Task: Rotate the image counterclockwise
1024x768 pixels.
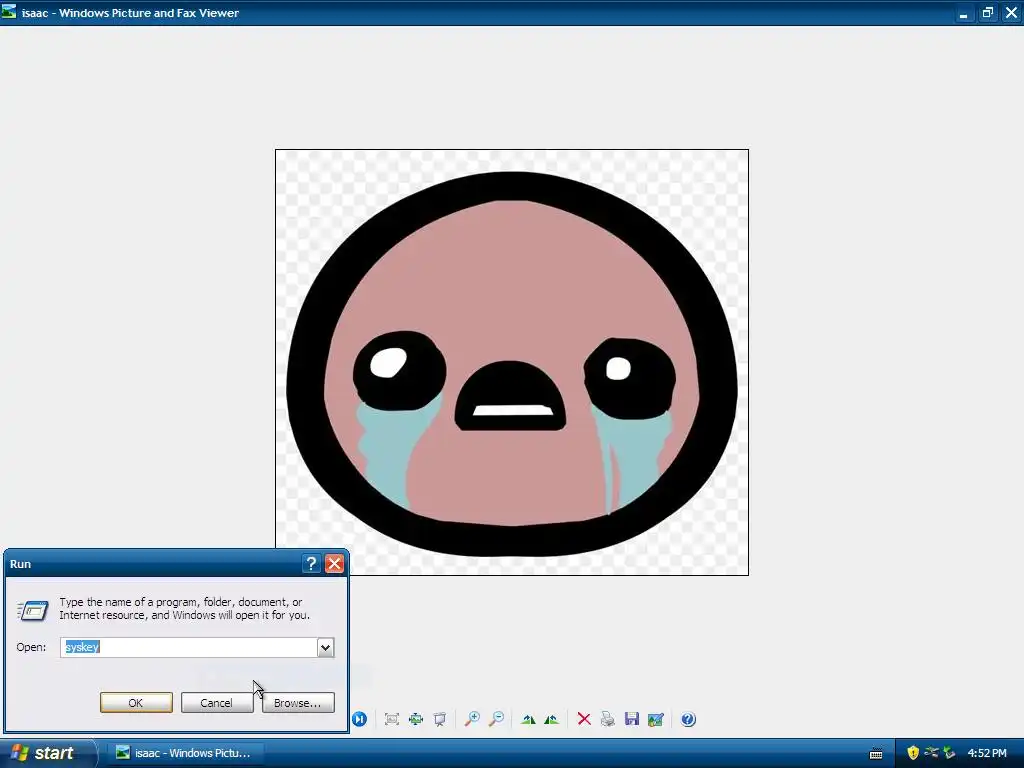Action: pos(552,719)
